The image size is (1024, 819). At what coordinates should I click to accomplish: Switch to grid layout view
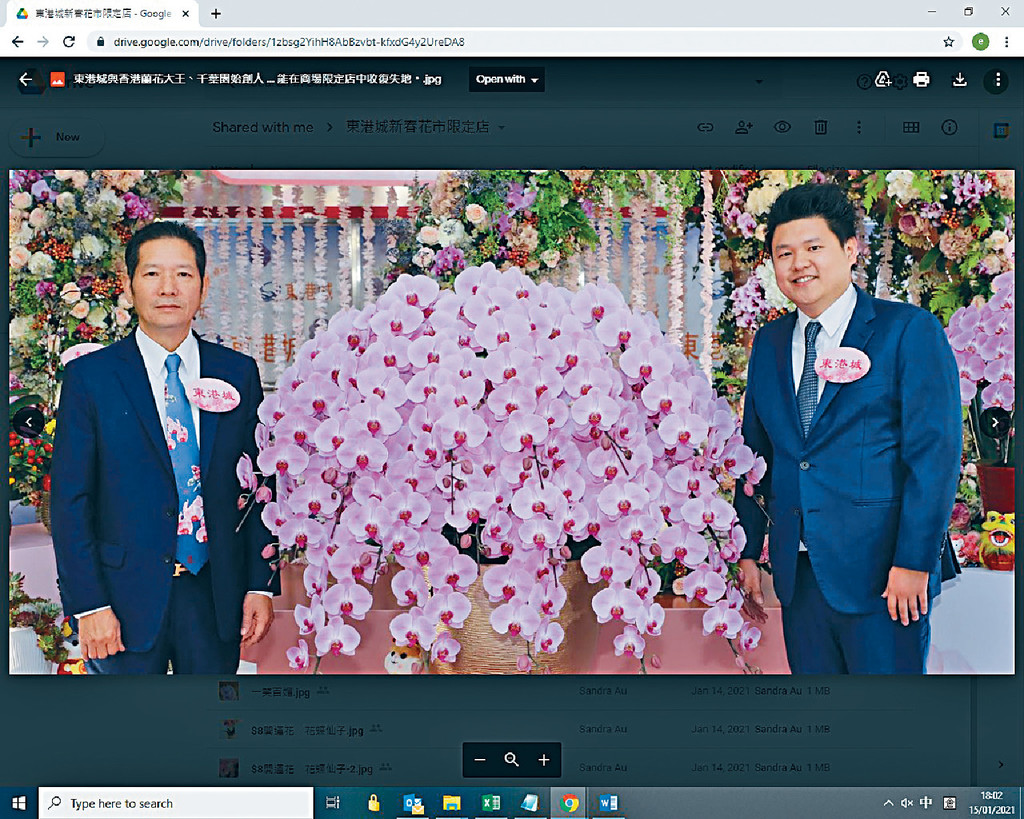(x=911, y=127)
